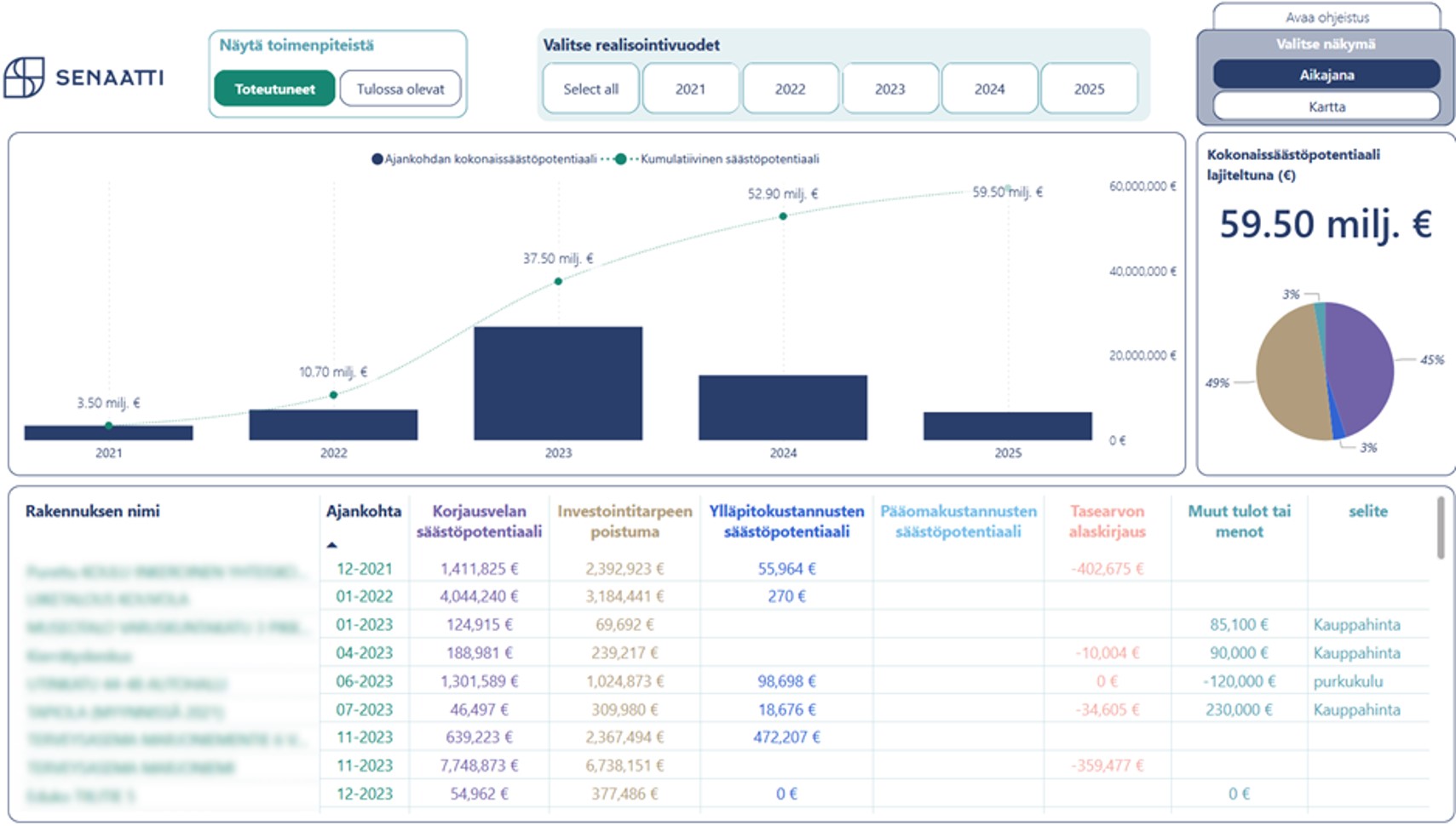Click the 2023 cumulative data point 37.50 milj. €
Viewport: 1456px width, 826px height.
click(558, 281)
